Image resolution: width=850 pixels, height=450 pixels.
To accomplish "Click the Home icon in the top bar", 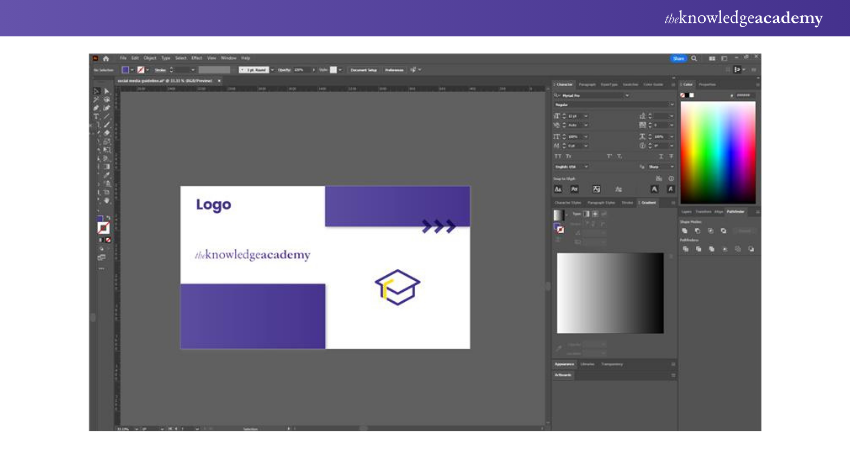I will coord(106,58).
